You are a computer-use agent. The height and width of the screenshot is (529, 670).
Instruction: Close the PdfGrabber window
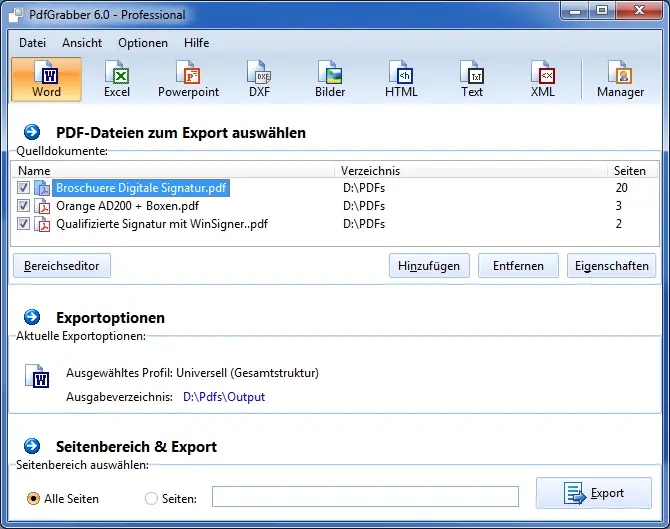coord(639,11)
